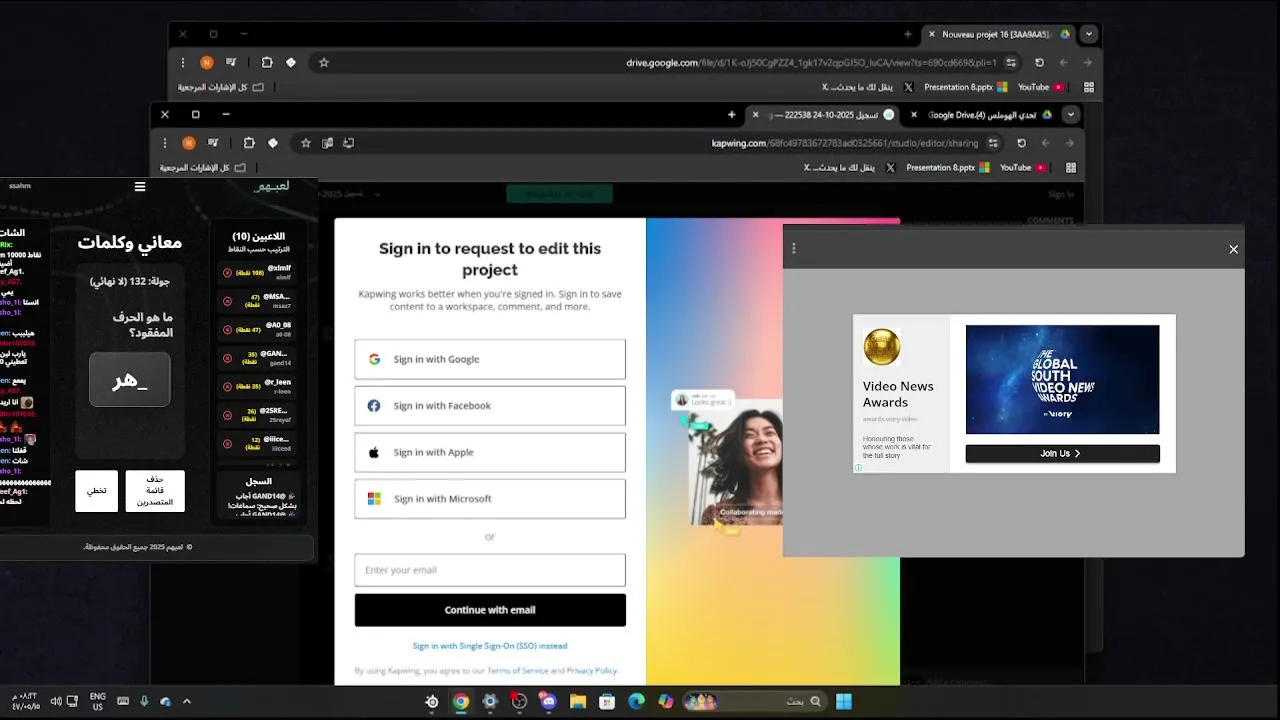Viewport: 1280px width, 720px height.
Task: Remove player @r_leen with red X
Action: [x=227, y=386]
